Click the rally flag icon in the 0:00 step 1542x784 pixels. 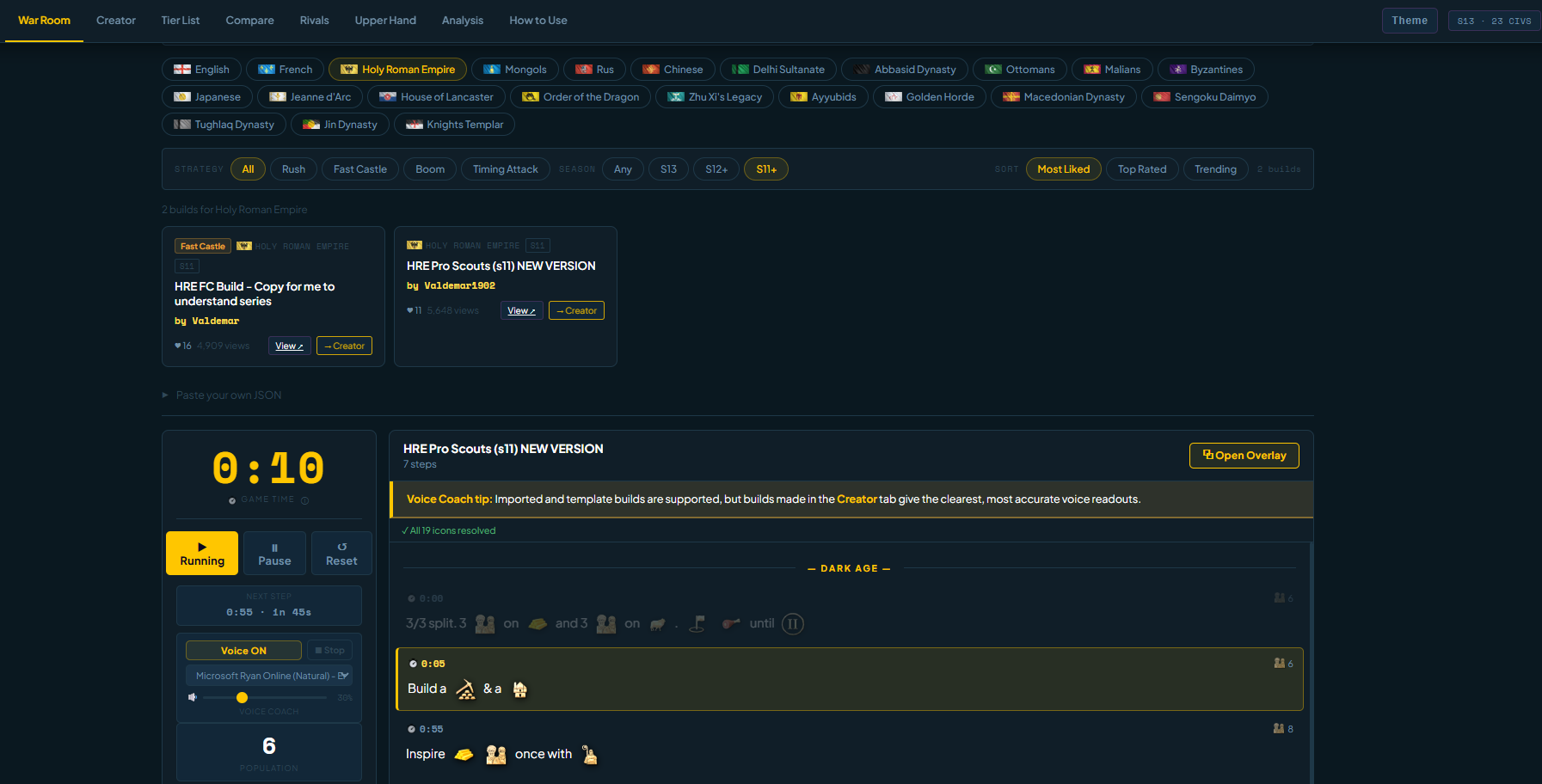click(697, 624)
